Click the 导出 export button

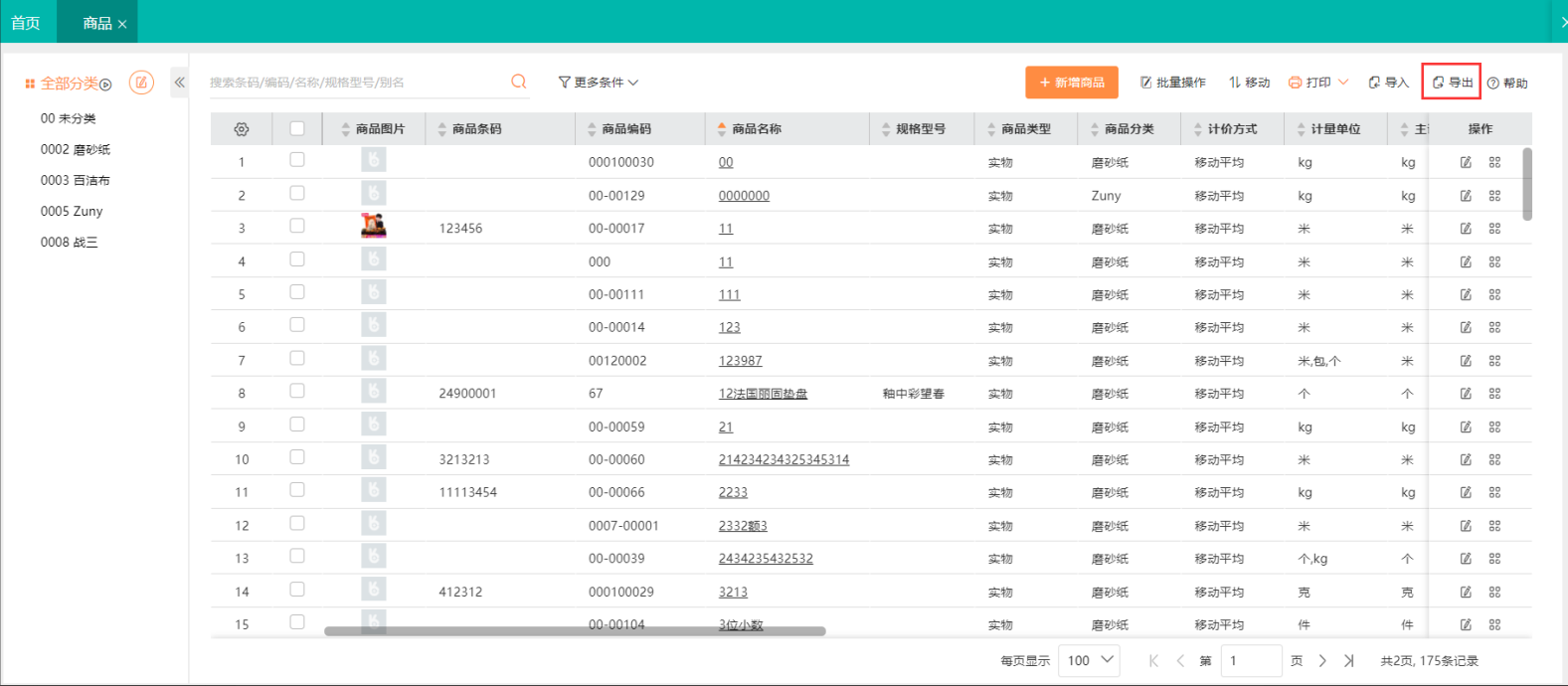(x=1452, y=83)
